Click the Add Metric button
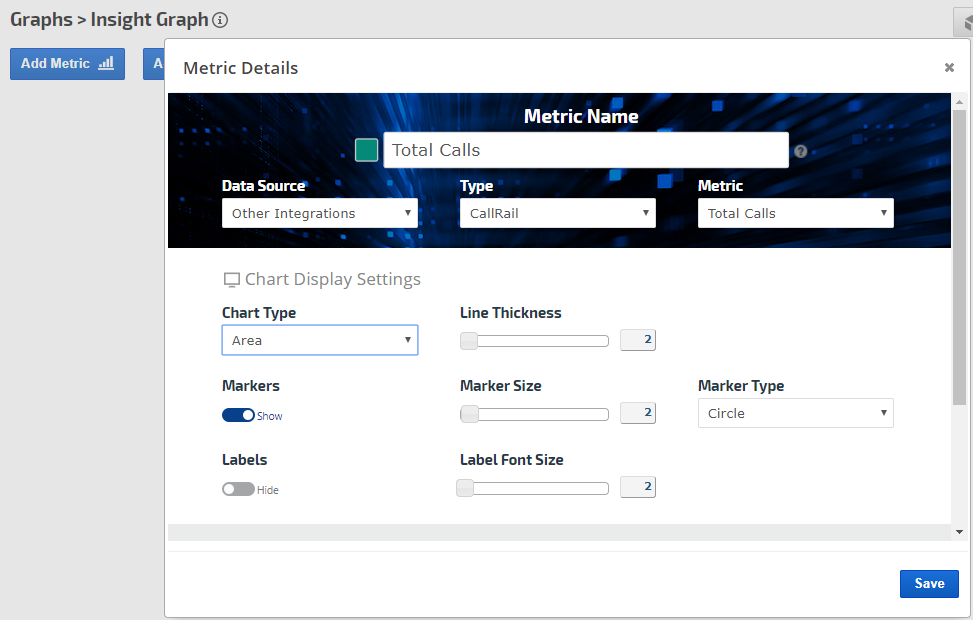 (x=67, y=63)
